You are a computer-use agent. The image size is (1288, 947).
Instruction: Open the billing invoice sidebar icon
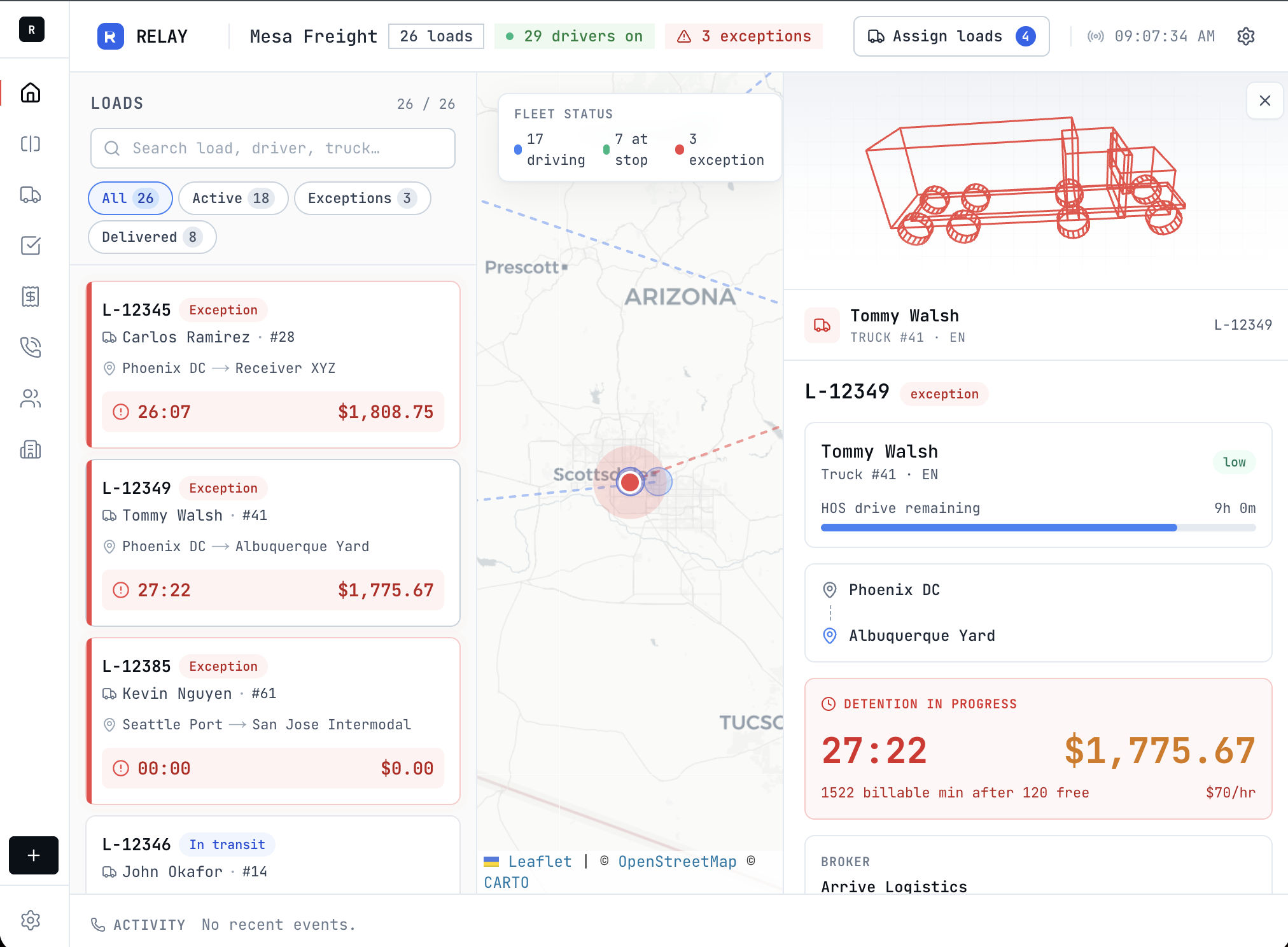(31, 297)
